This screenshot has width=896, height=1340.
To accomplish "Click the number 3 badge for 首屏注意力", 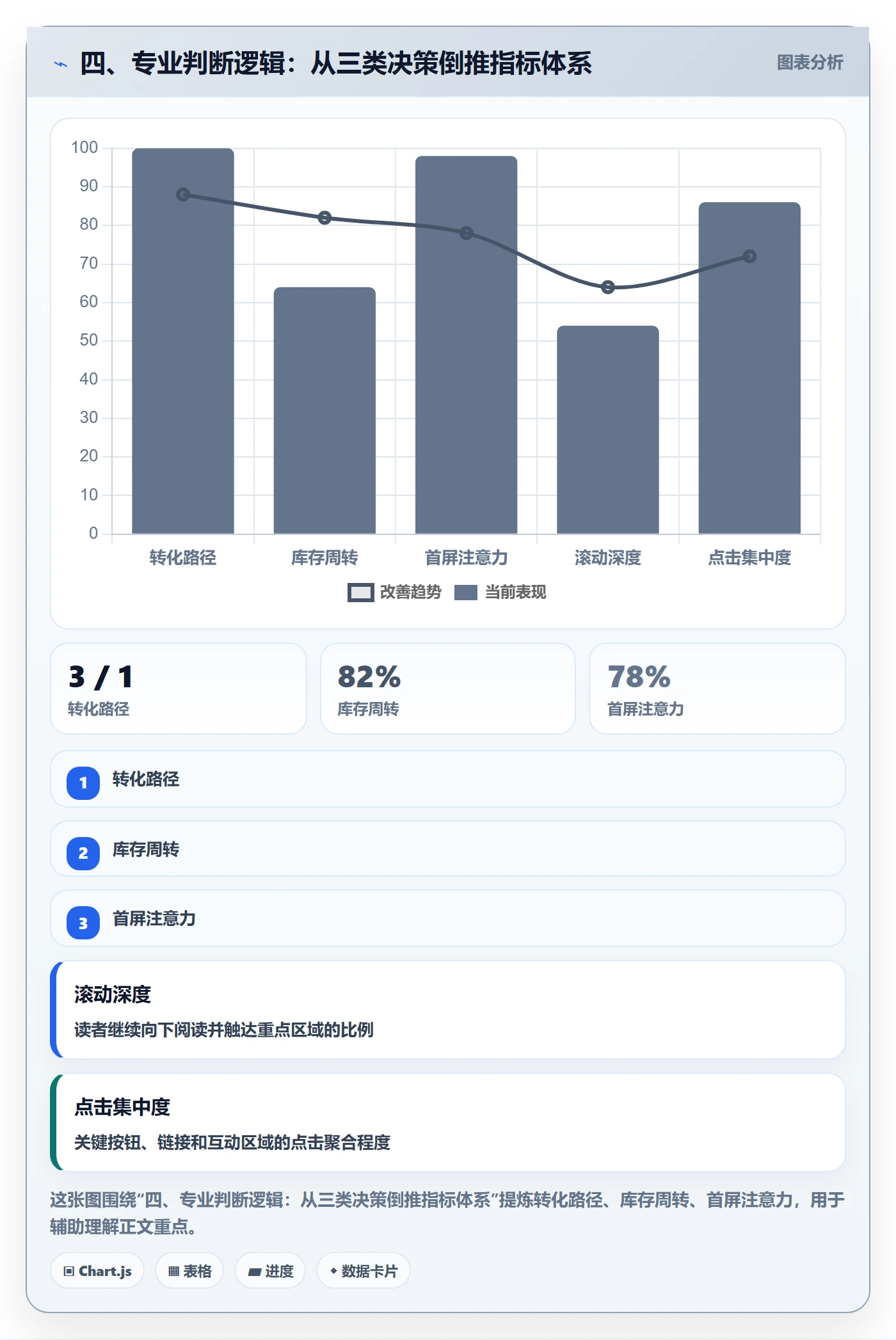I will click(83, 923).
